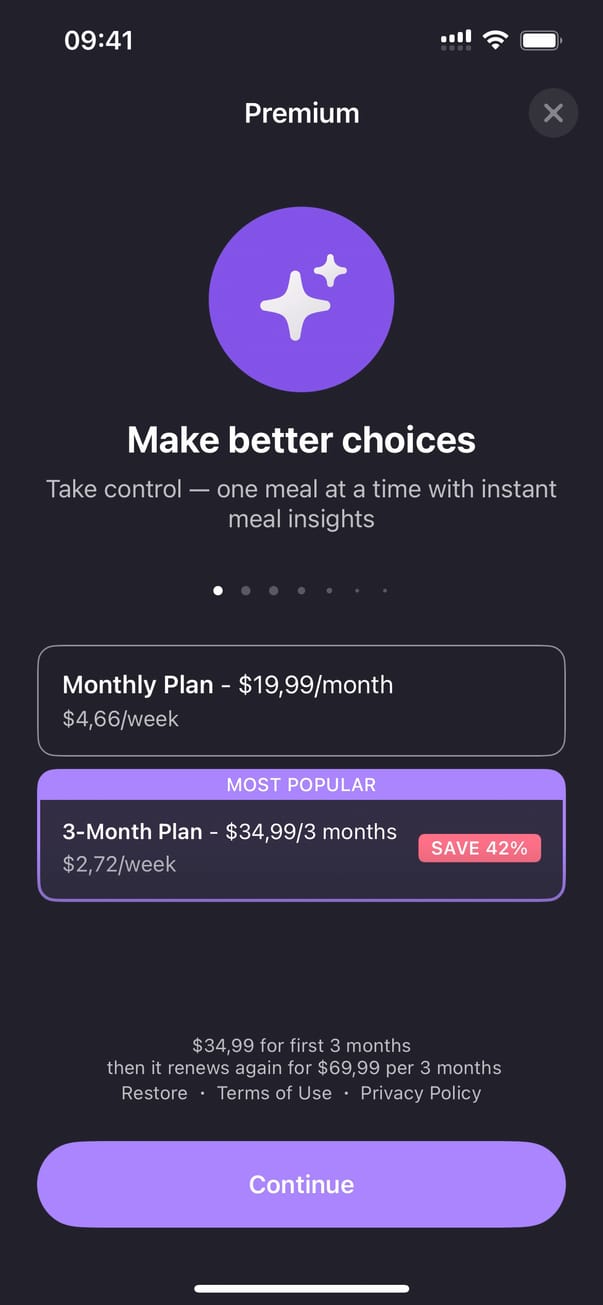Select the Monthly Plan option
603x1305 pixels.
point(301,700)
